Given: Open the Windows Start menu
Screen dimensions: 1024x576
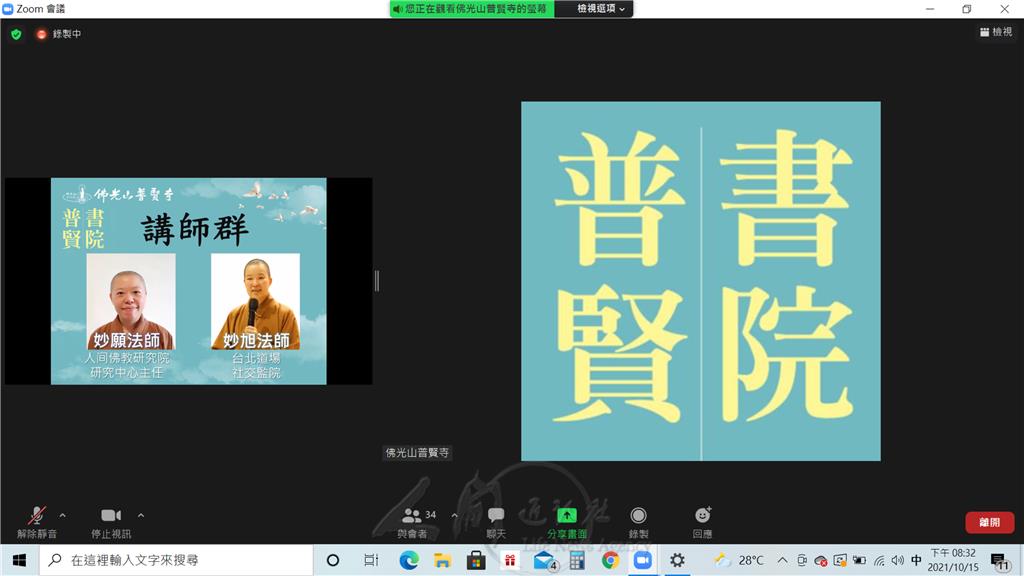Looking at the screenshot, I should pyautogui.click(x=20, y=560).
